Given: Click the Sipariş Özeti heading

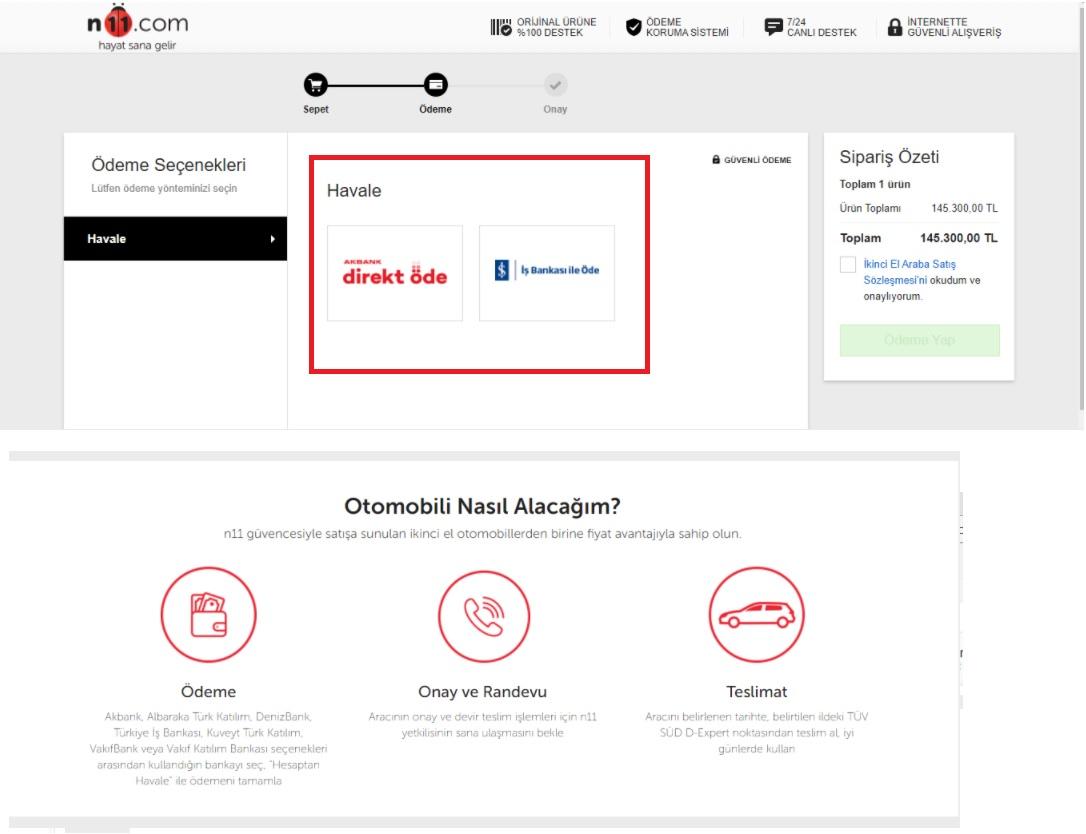Looking at the screenshot, I should (889, 157).
